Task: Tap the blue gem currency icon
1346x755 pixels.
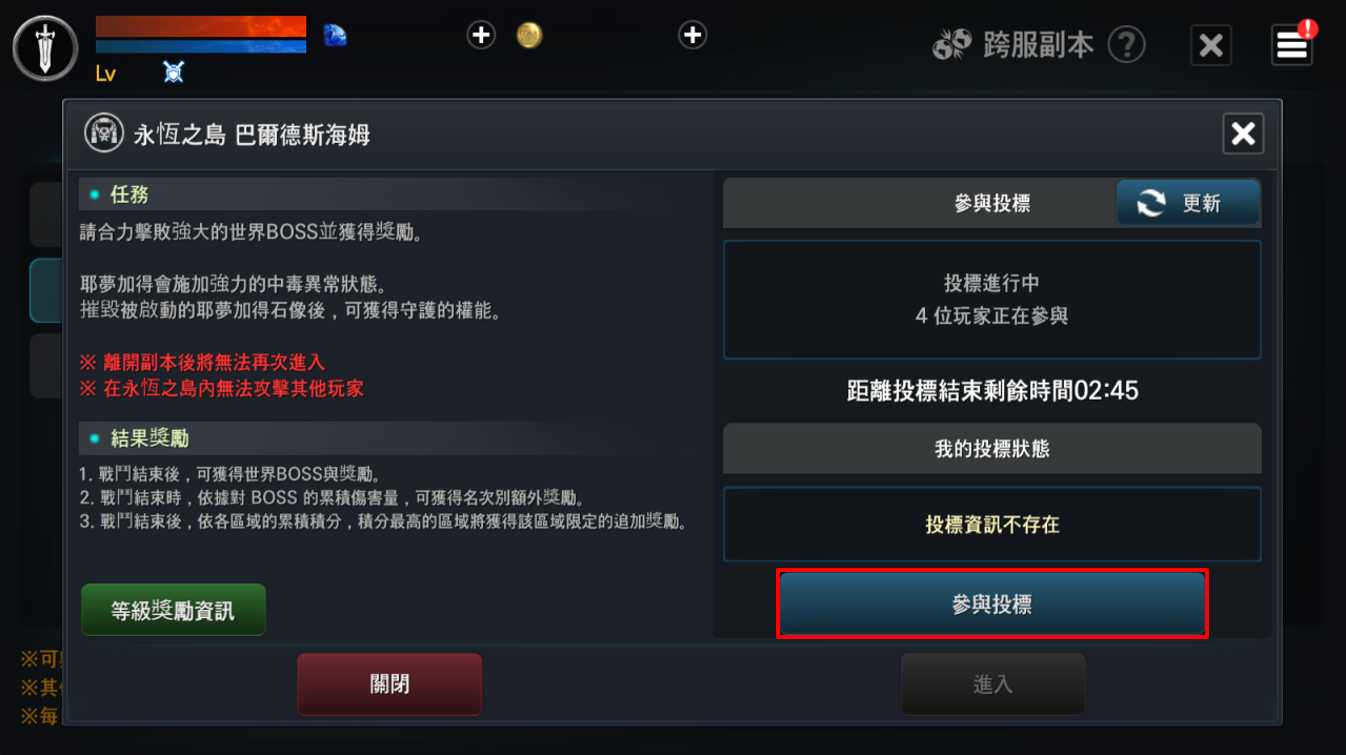Action: pyautogui.click(x=335, y=36)
